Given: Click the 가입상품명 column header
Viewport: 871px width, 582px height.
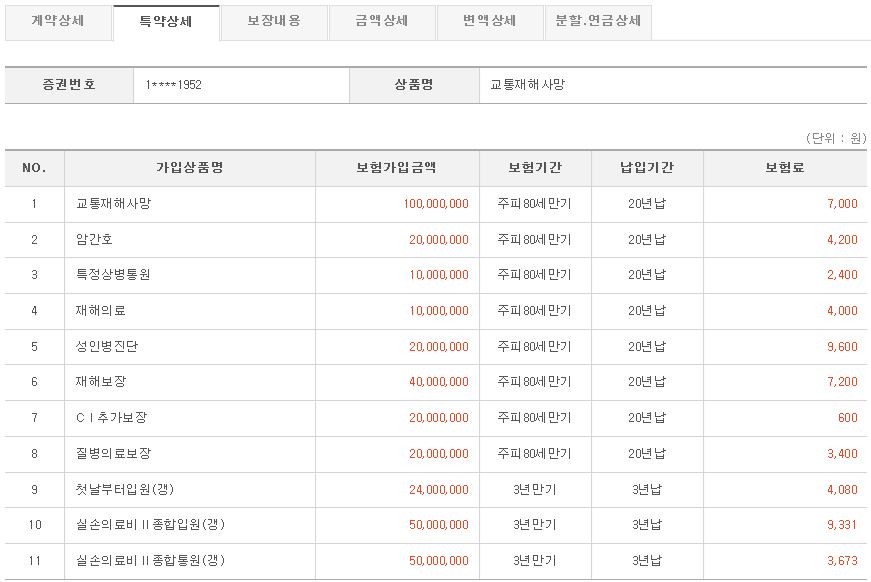Looking at the screenshot, I should click(x=189, y=168).
